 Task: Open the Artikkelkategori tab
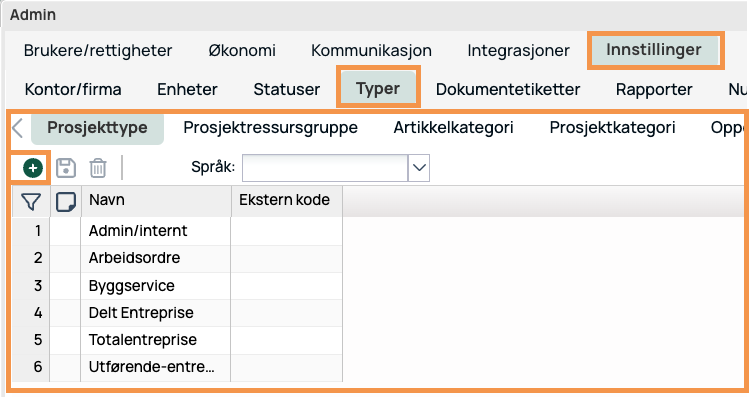tap(453, 128)
